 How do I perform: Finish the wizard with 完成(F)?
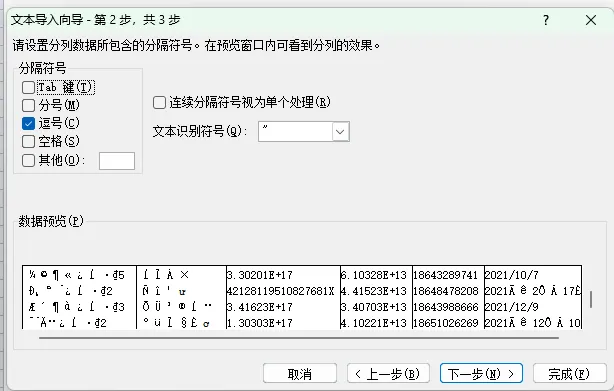[x=570, y=373]
